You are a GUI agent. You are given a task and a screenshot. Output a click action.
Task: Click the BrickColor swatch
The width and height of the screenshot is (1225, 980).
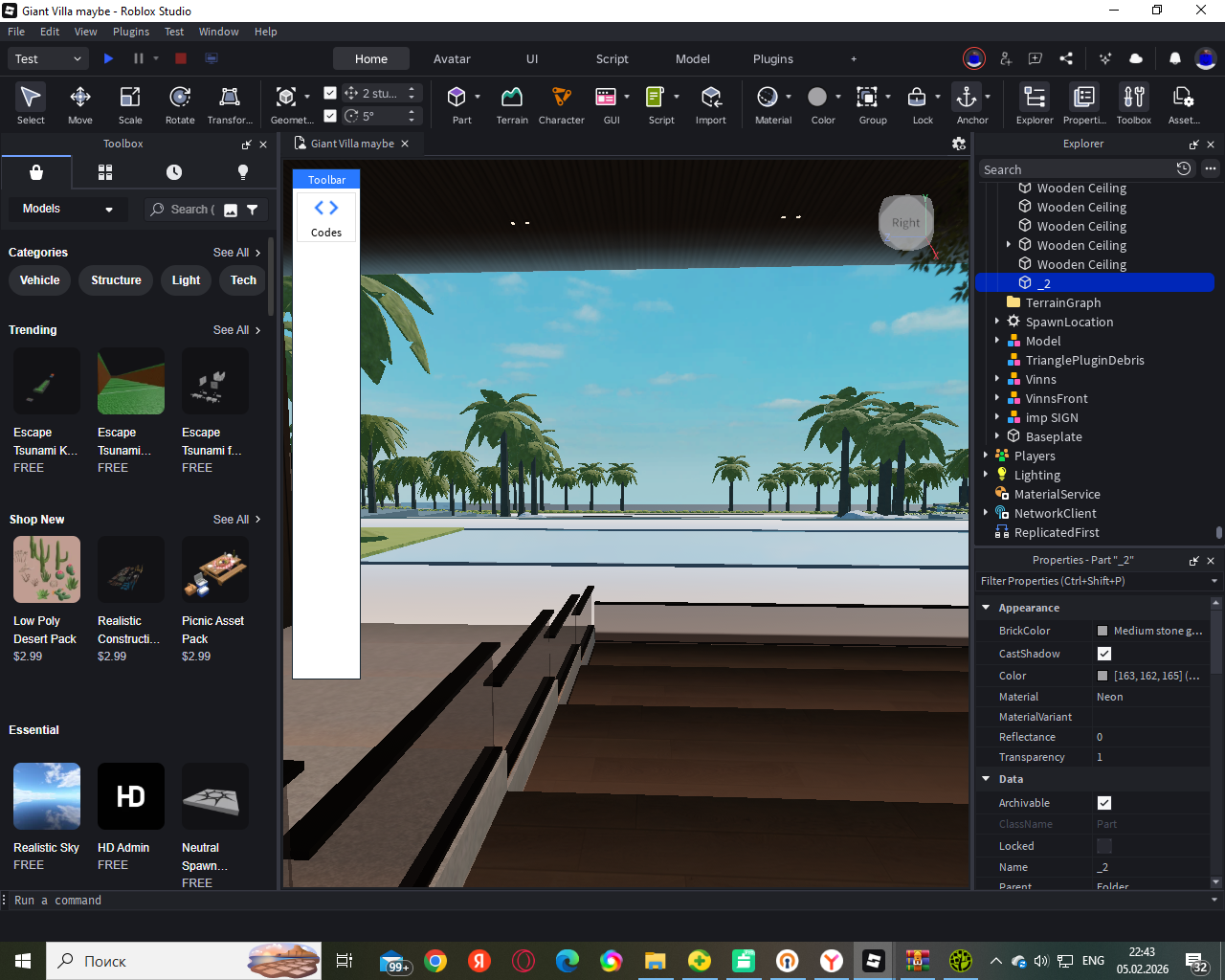tap(1102, 631)
